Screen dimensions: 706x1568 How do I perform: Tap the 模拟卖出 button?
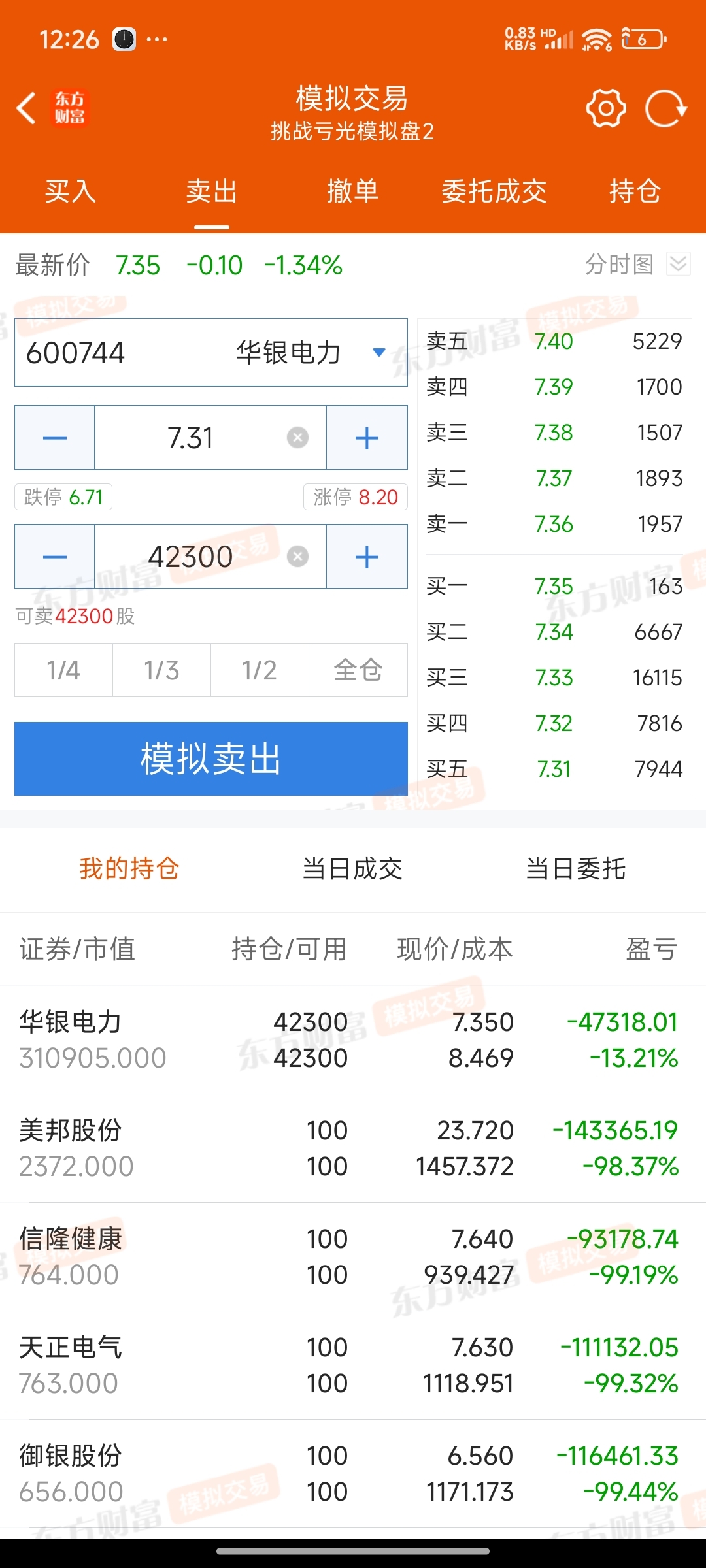(211, 759)
